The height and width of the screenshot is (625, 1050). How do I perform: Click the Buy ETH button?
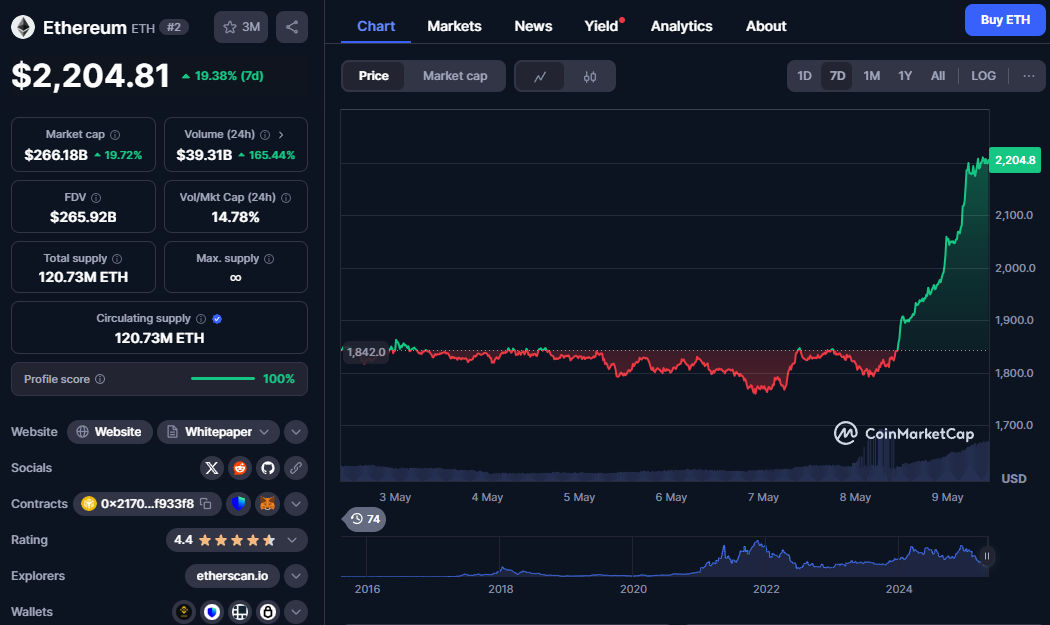tap(1005, 20)
